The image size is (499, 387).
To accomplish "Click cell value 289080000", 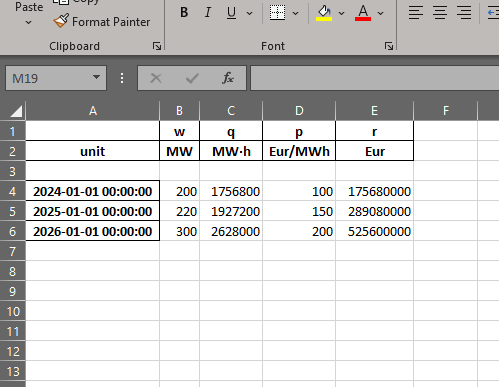I will (x=374, y=211).
